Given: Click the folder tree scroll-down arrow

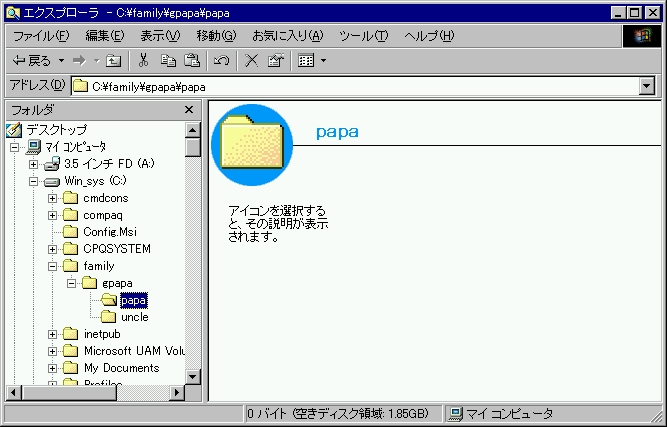Looking at the screenshot, I should pyautogui.click(x=193, y=375).
